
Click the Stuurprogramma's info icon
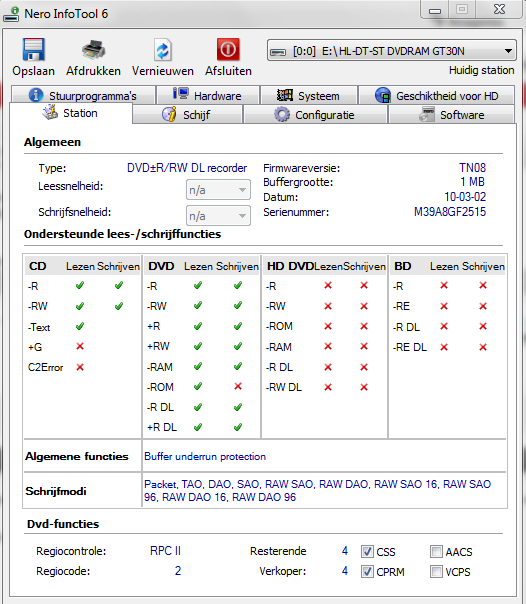point(36,95)
